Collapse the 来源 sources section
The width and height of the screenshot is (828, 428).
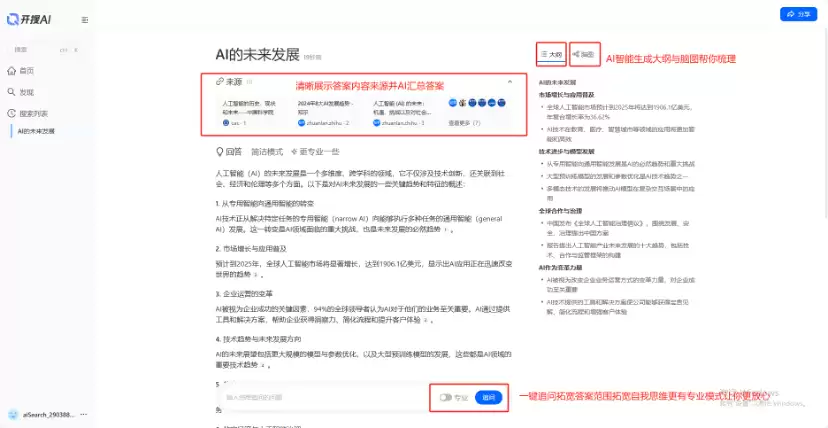point(510,82)
